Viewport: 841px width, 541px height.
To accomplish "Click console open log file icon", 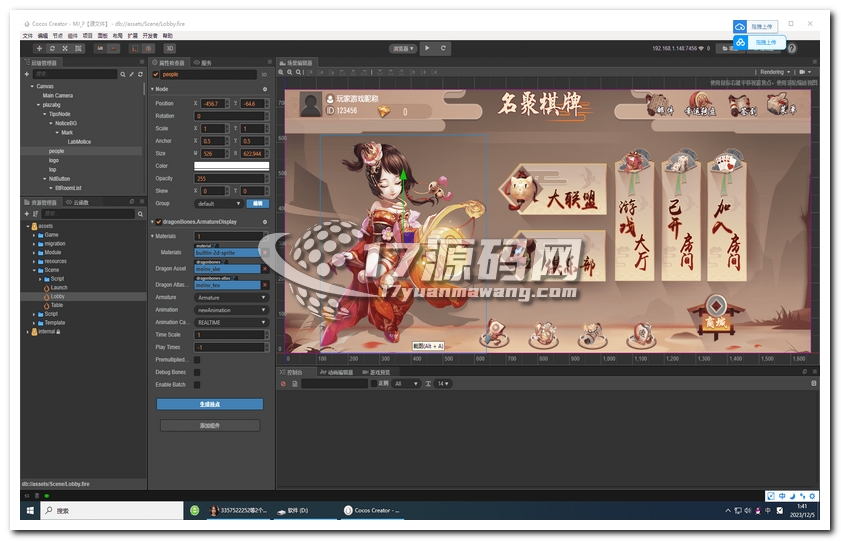I will 294,384.
